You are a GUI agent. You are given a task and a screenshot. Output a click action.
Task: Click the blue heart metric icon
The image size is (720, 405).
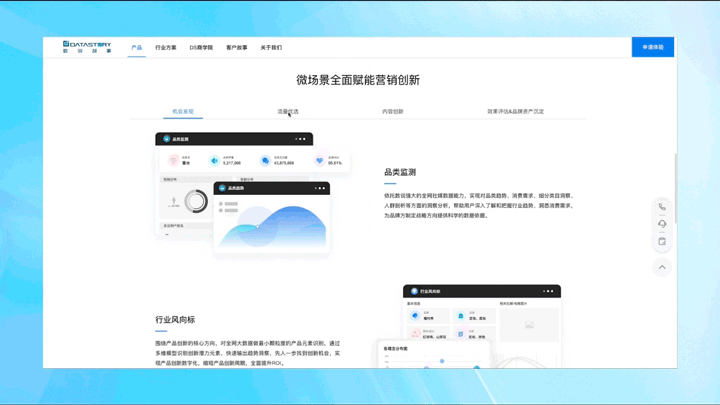point(320,160)
